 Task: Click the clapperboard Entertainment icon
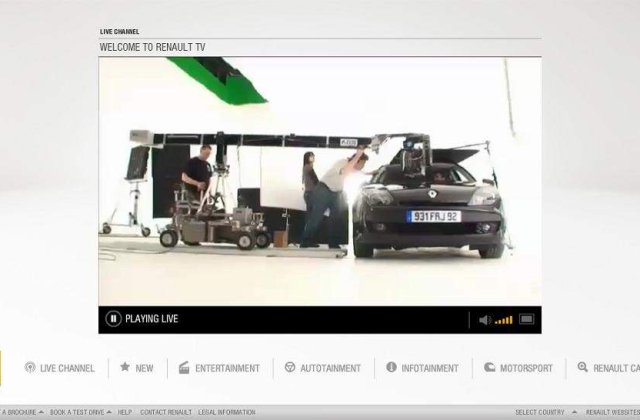[x=184, y=367]
